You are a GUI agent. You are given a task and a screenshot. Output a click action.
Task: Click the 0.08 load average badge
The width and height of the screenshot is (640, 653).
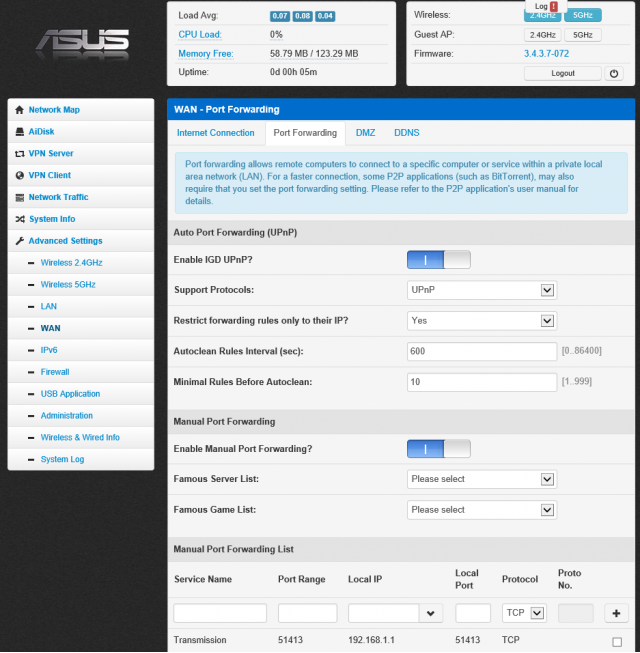302,16
